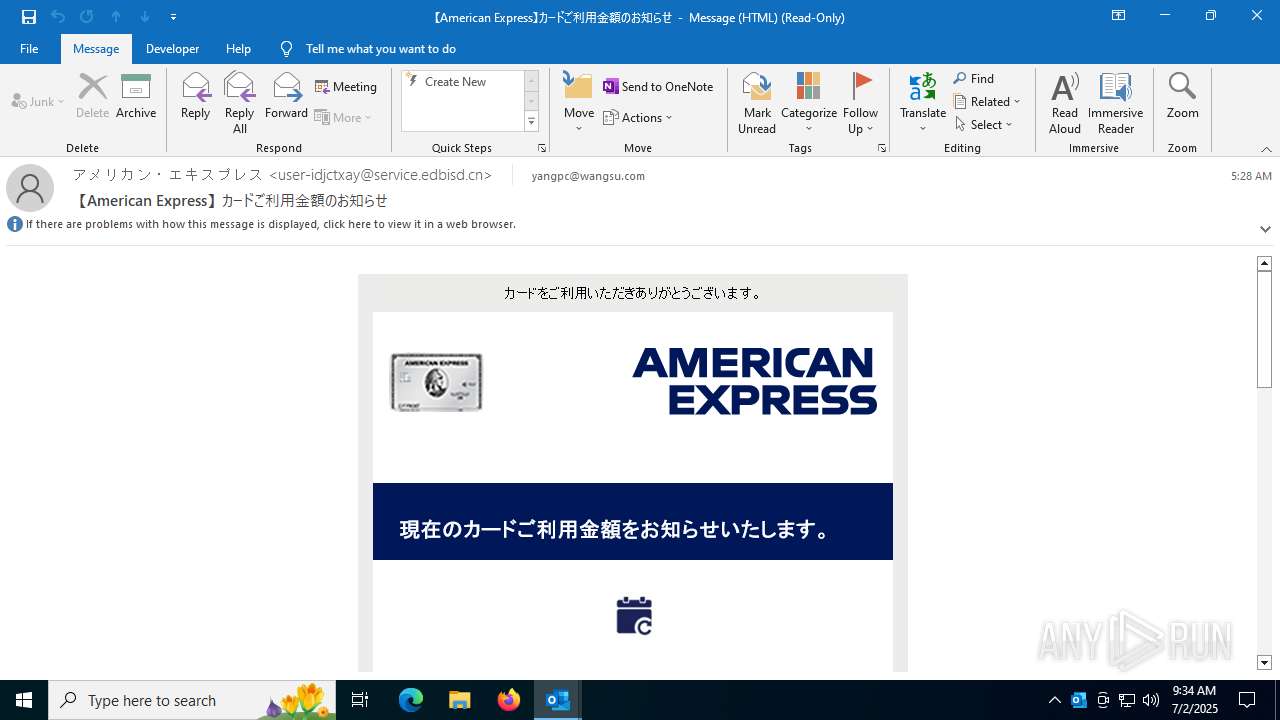Click the vertical scrollbar thumb

coord(1264,329)
